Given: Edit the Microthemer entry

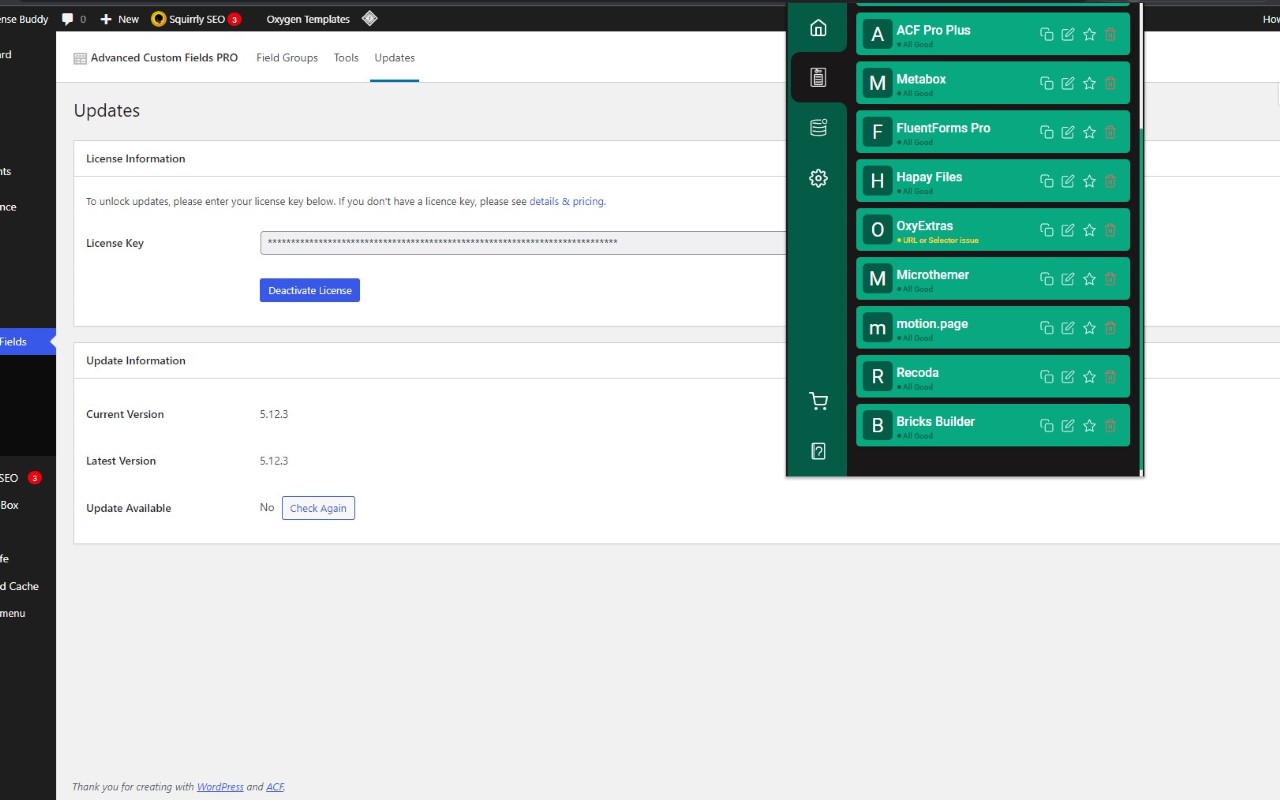Looking at the screenshot, I should [1068, 279].
